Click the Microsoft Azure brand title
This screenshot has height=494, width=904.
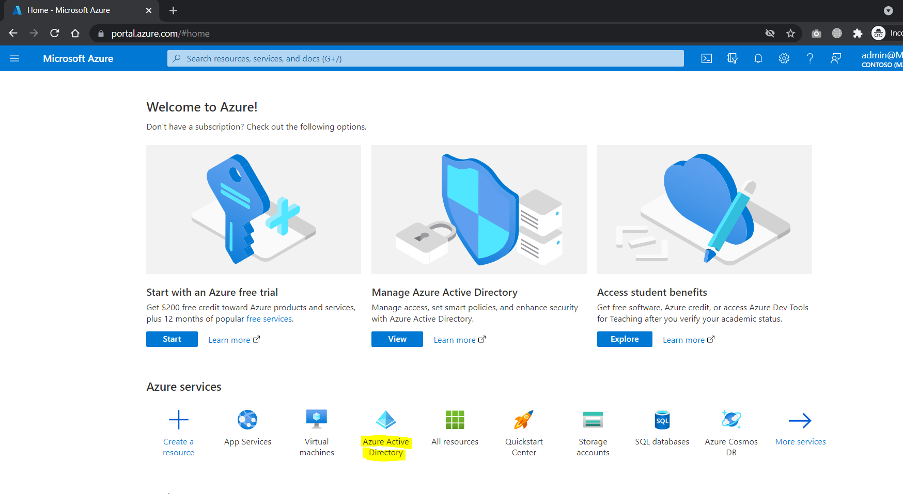[x=78, y=58]
